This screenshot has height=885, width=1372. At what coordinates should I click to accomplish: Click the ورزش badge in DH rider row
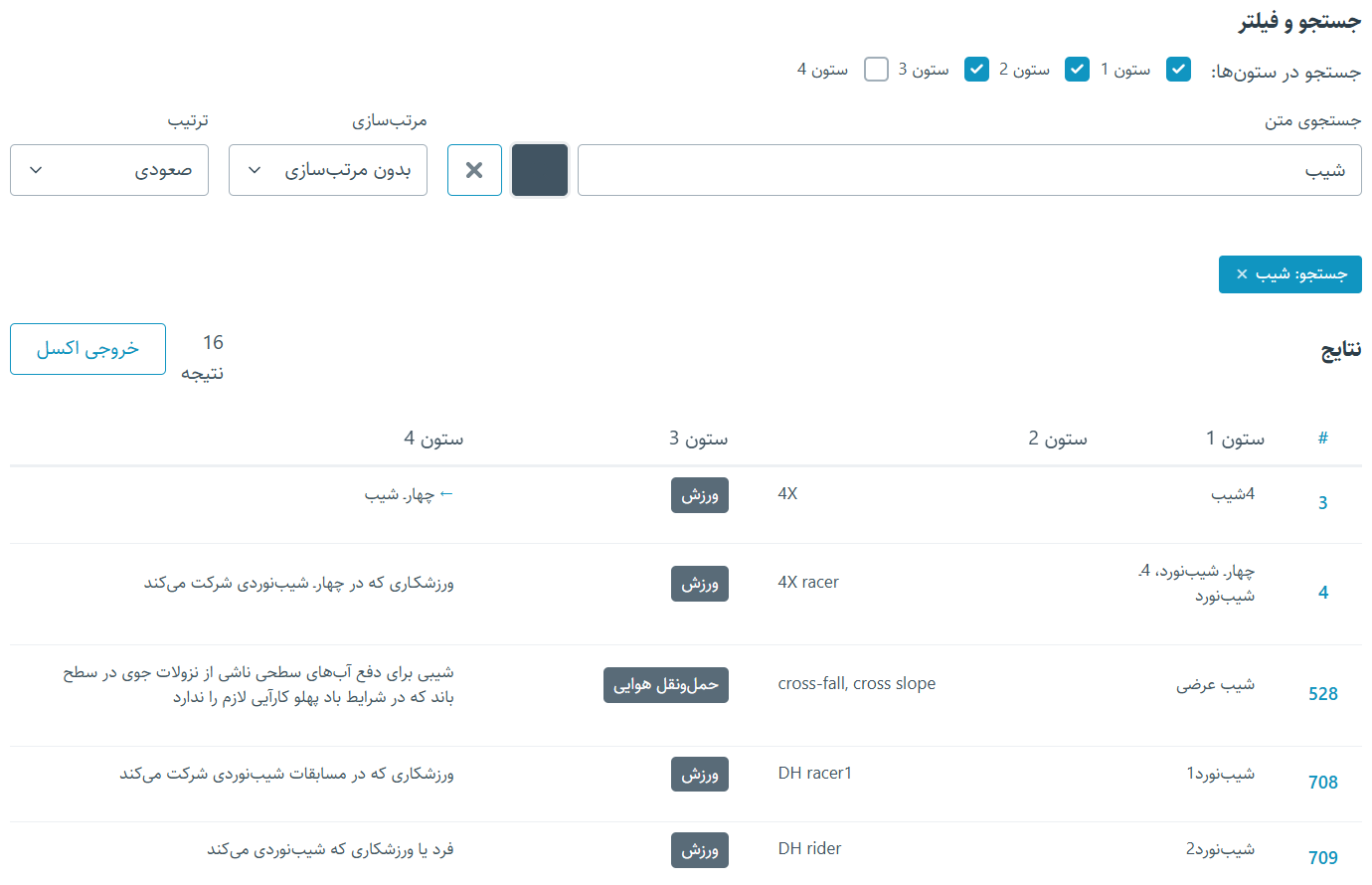point(699,850)
